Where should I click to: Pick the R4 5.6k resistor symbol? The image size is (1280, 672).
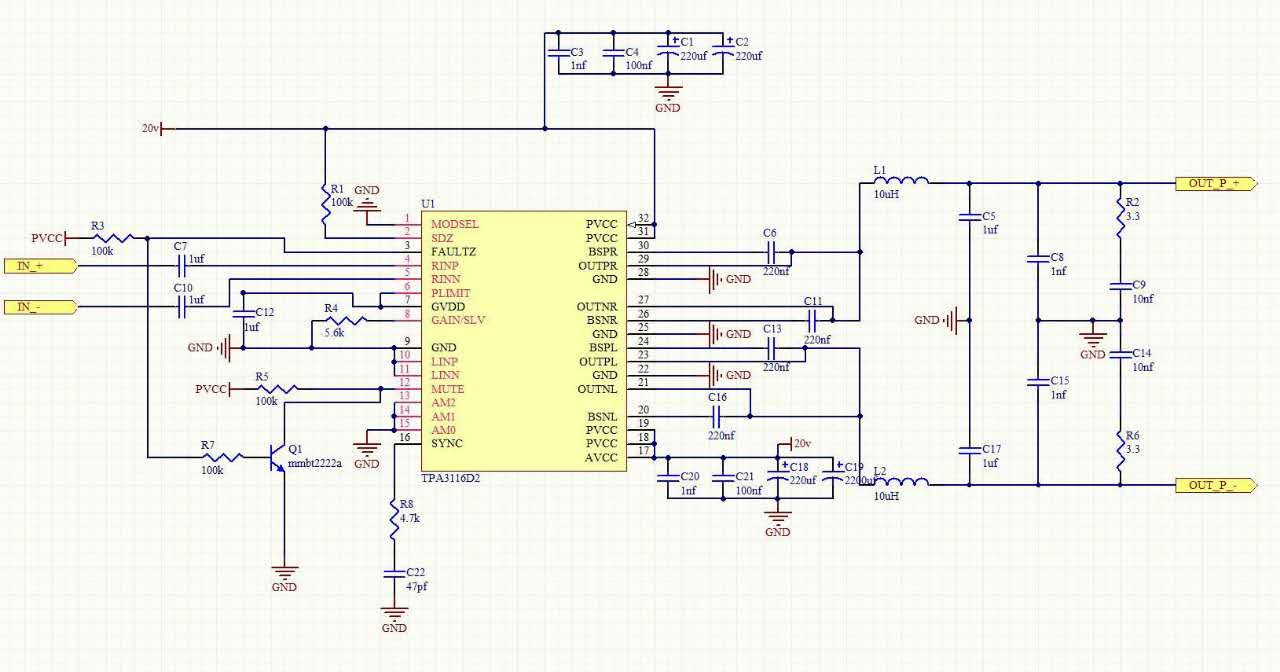click(346, 320)
